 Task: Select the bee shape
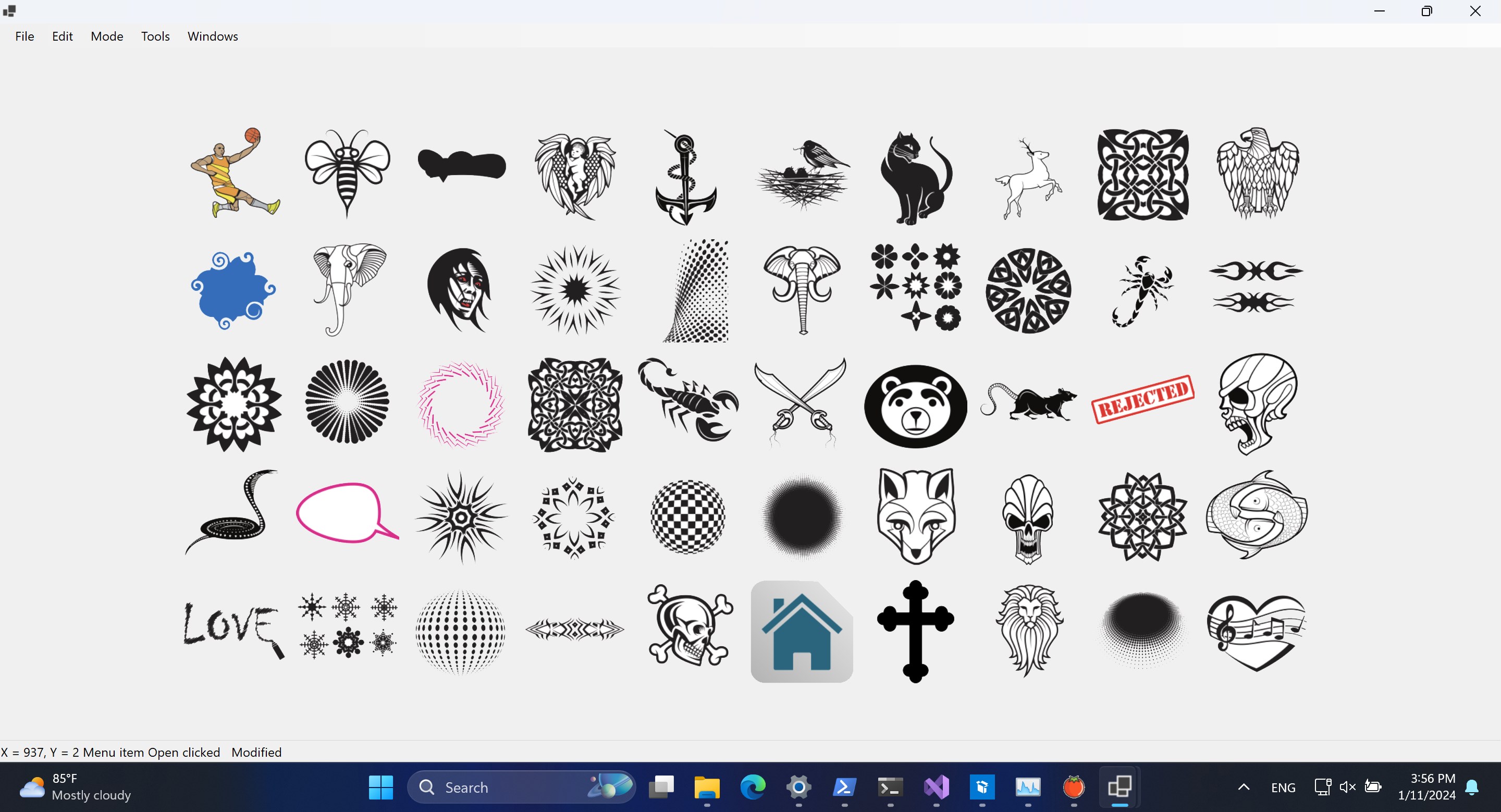tap(346, 173)
